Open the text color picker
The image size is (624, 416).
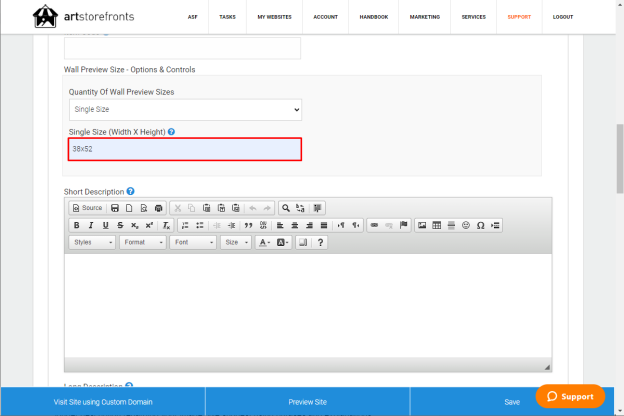point(265,242)
